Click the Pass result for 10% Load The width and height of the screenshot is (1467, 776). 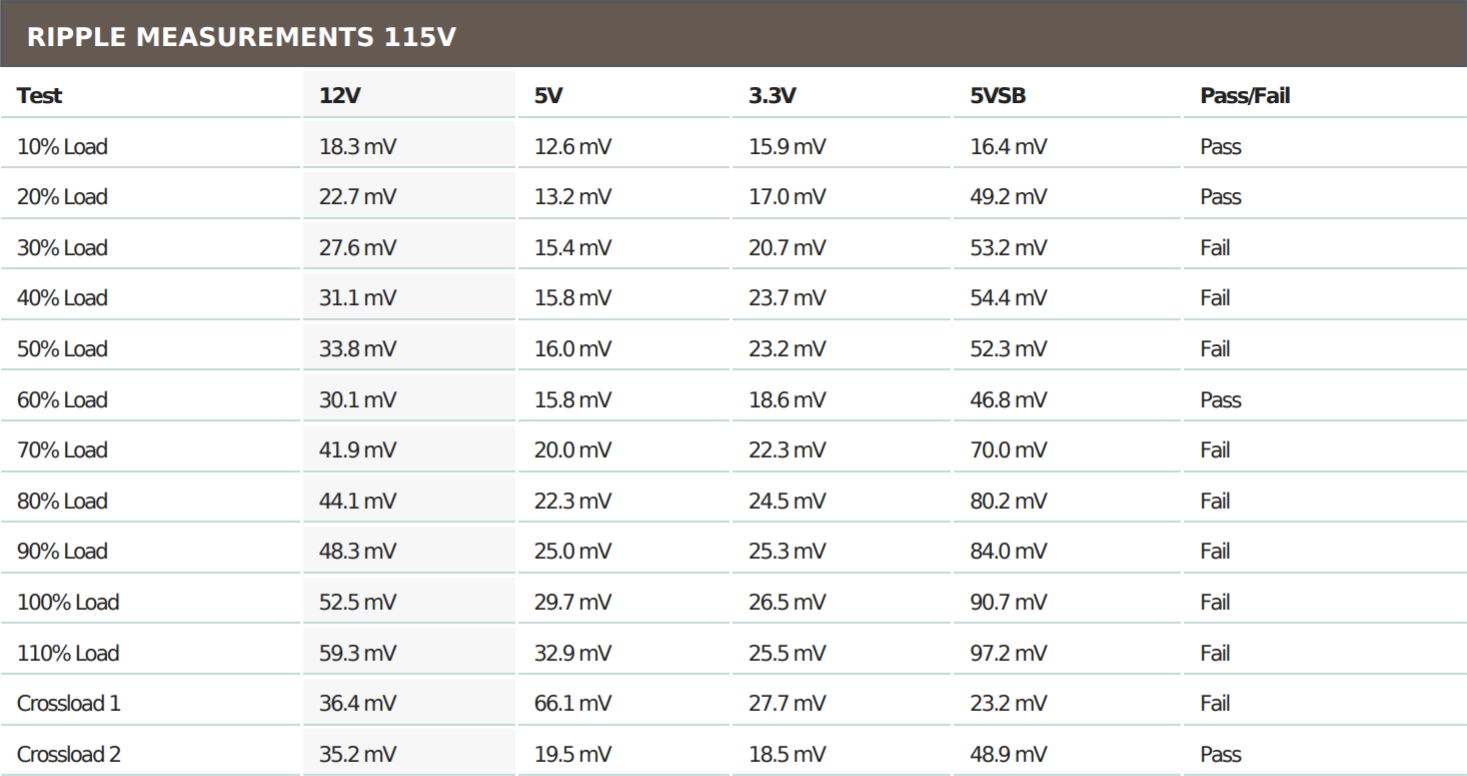tap(1221, 147)
